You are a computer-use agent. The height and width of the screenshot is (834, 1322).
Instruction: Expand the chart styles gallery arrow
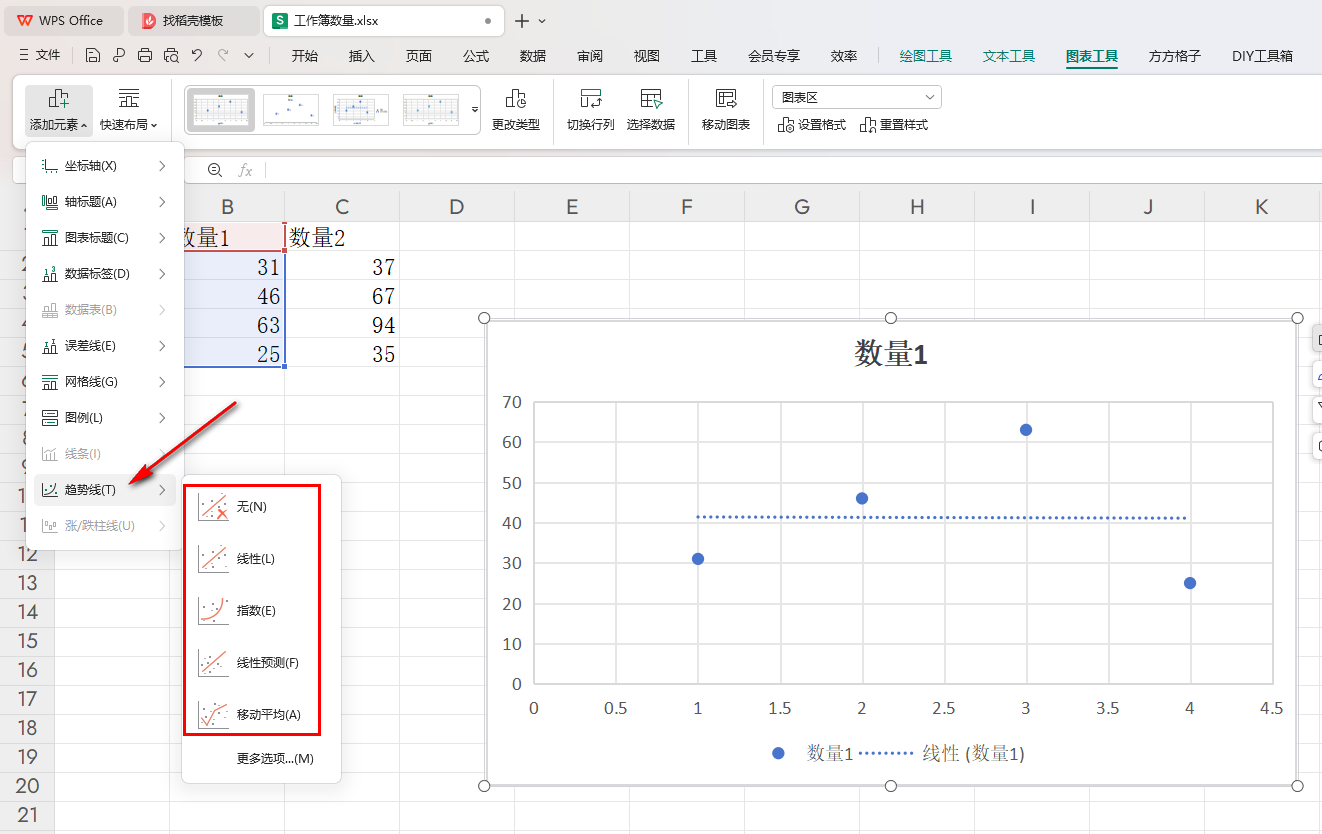[x=475, y=109]
